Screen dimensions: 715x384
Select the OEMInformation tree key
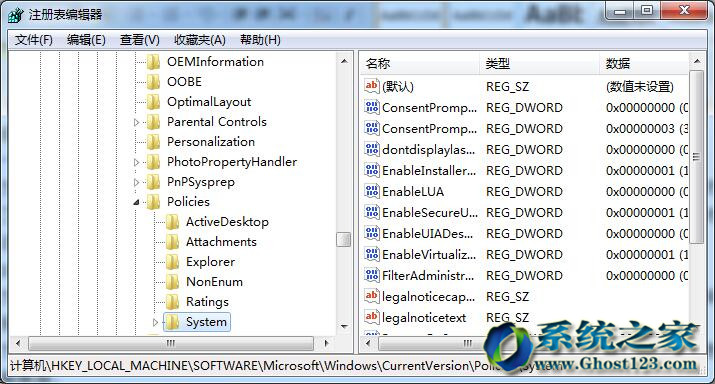click(215, 62)
